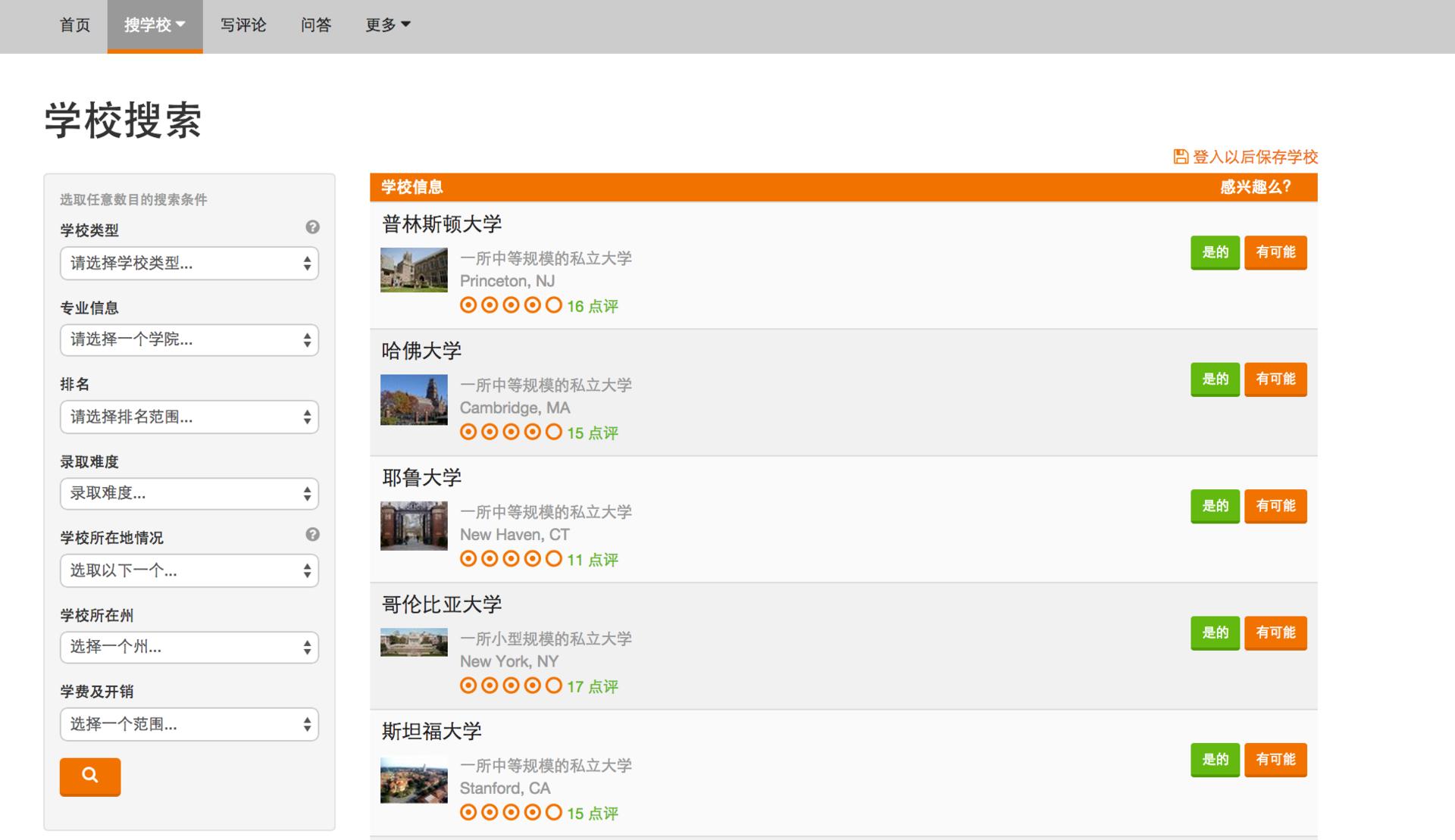The height and width of the screenshot is (840, 1455).
Task: Open 学校所在州 dropdown 选择一个州
Action: (x=189, y=647)
